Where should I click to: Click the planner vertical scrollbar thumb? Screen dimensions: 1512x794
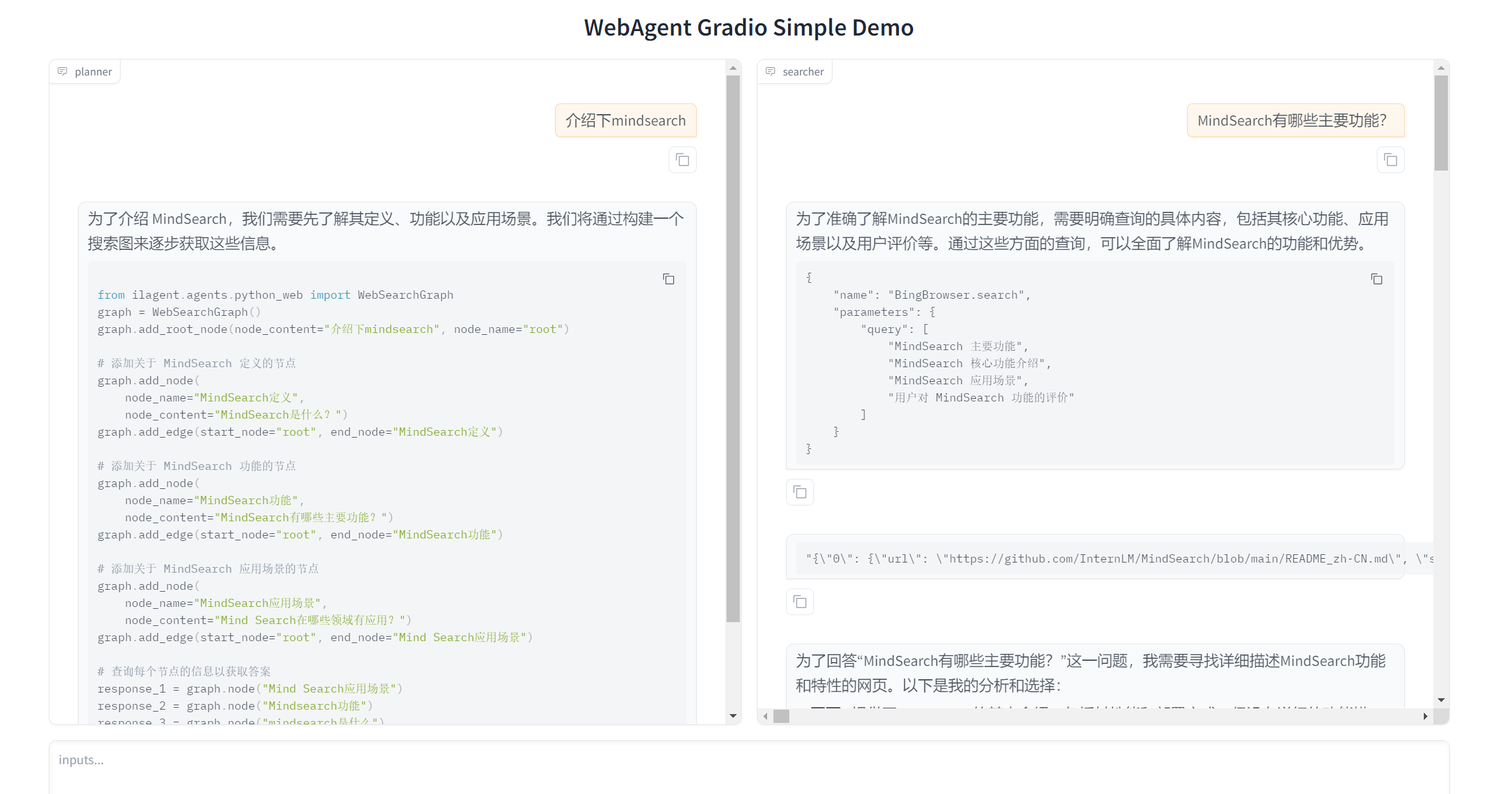(733, 349)
